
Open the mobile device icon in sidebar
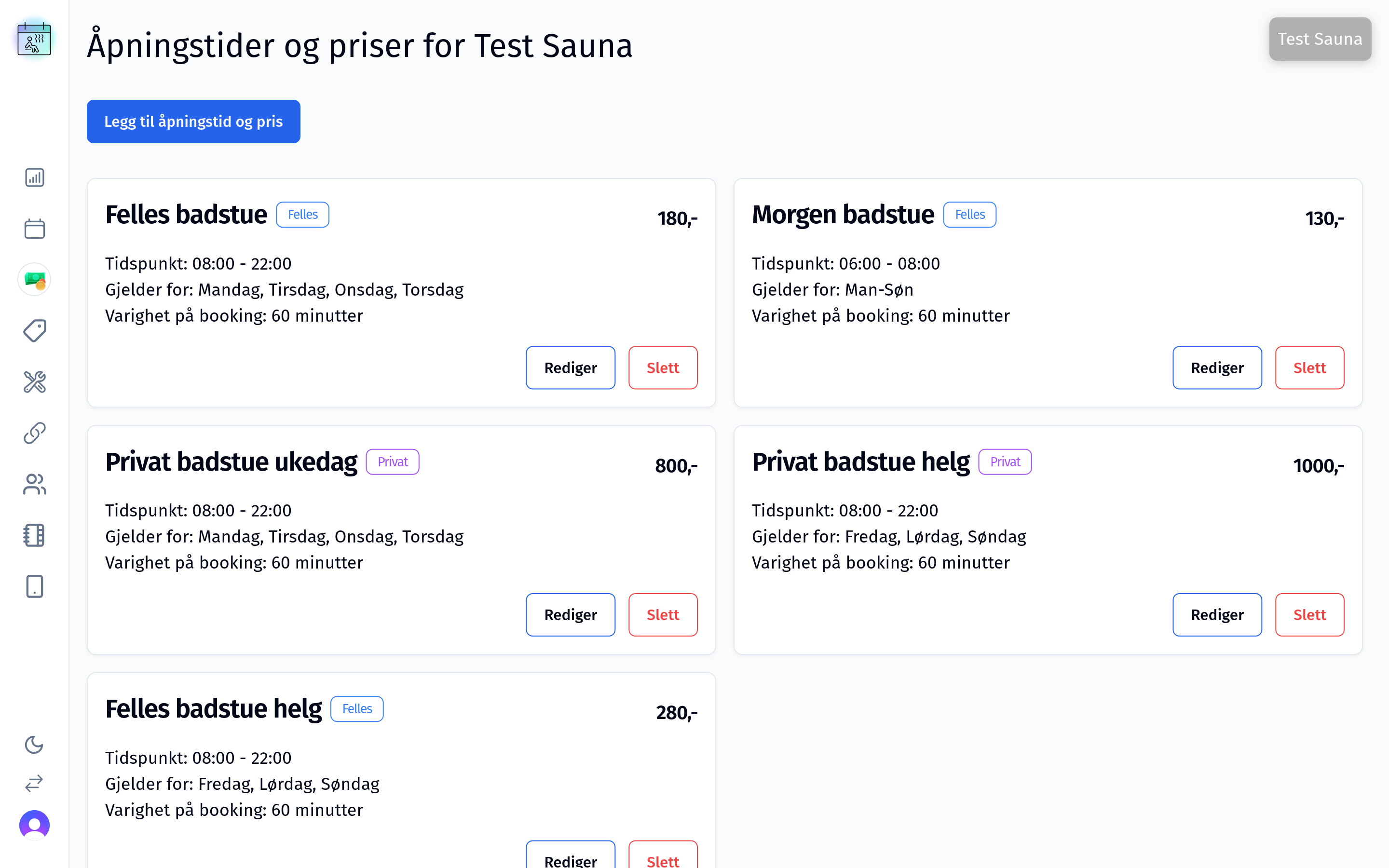(x=34, y=586)
